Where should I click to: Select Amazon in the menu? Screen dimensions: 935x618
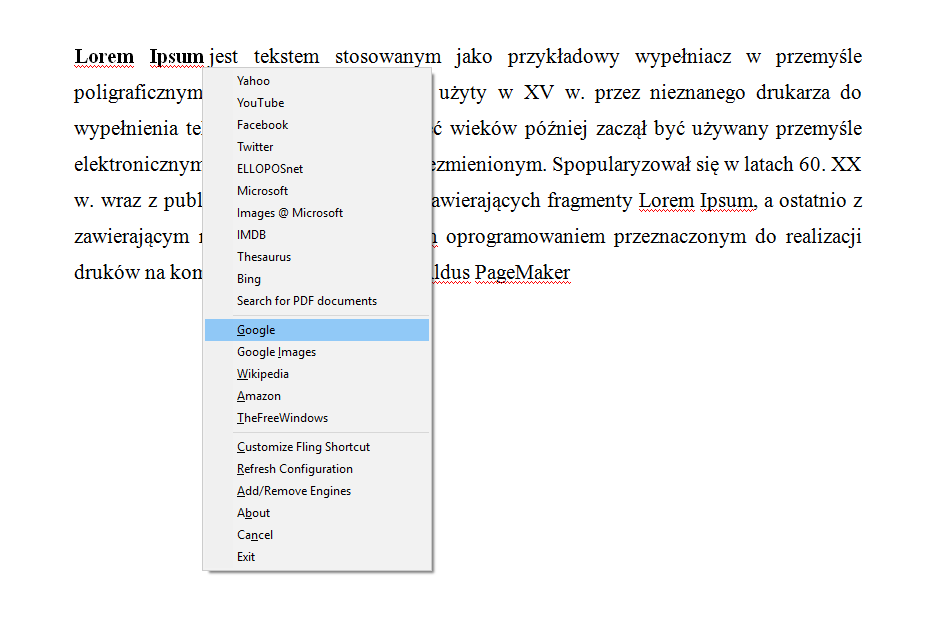(317, 396)
